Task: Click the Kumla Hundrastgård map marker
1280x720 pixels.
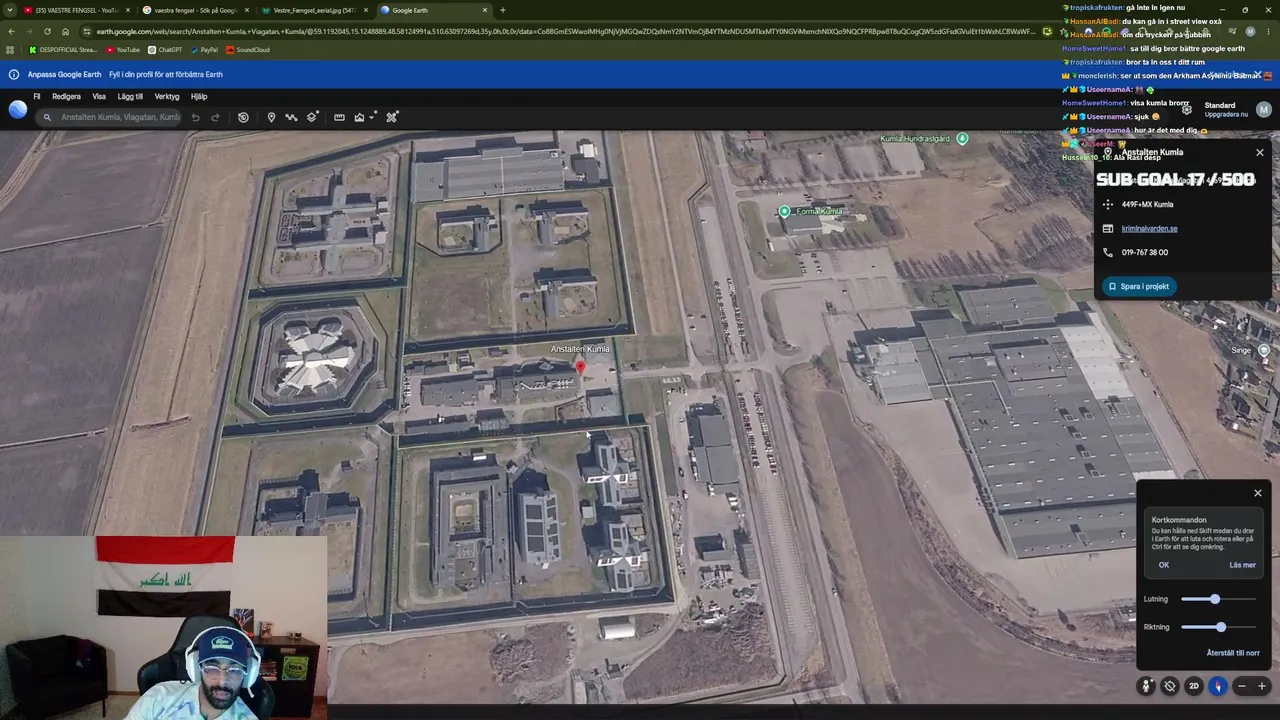Action: point(962,138)
